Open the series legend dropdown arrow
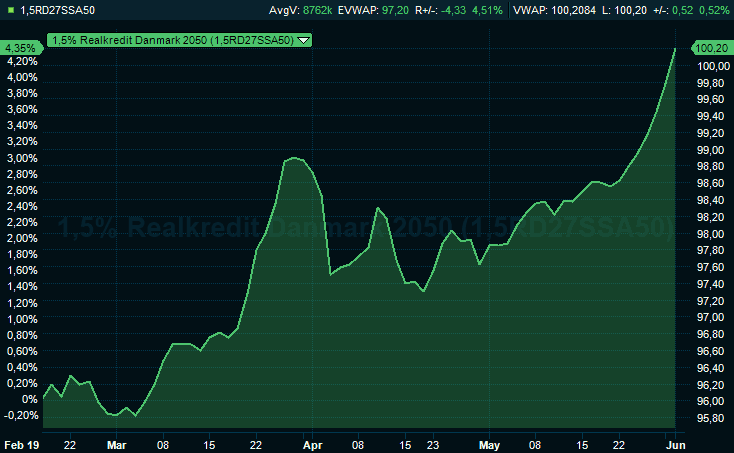The width and height of the screenshot is (734, 453). coord(304,40)
